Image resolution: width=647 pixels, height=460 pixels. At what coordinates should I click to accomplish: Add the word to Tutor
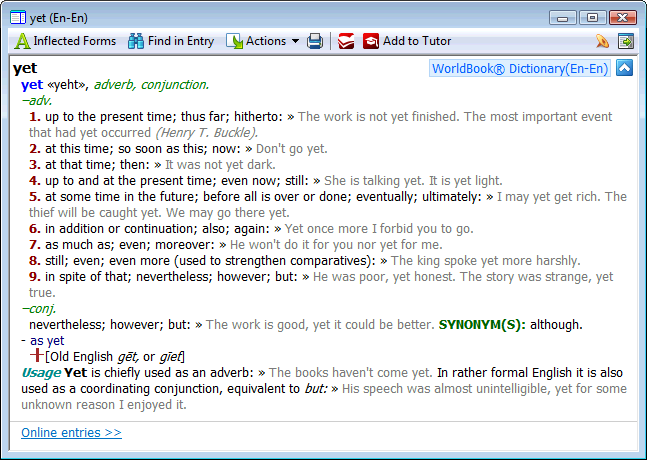[x=407, y=41]
